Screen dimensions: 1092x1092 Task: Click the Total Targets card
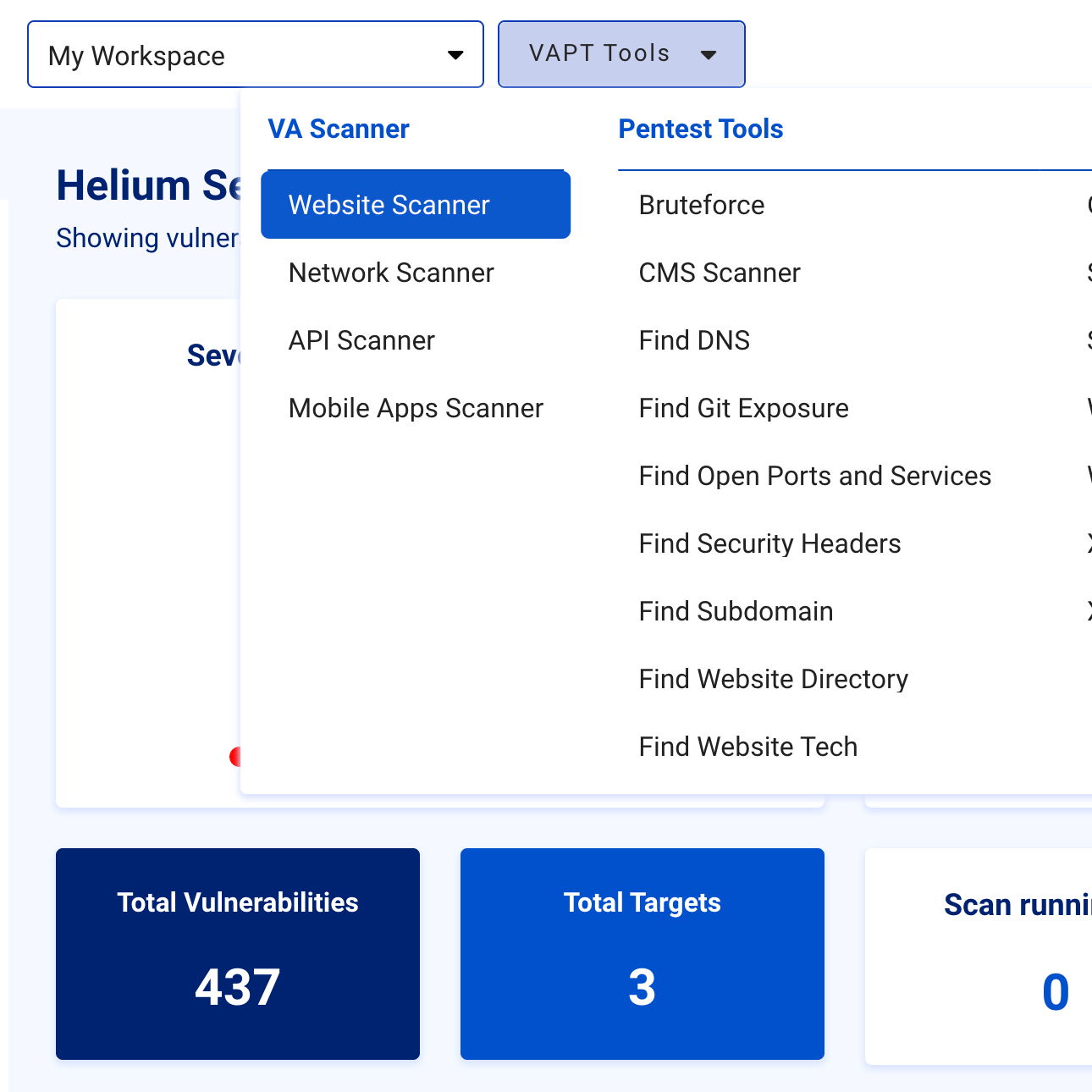coord(642,953)
